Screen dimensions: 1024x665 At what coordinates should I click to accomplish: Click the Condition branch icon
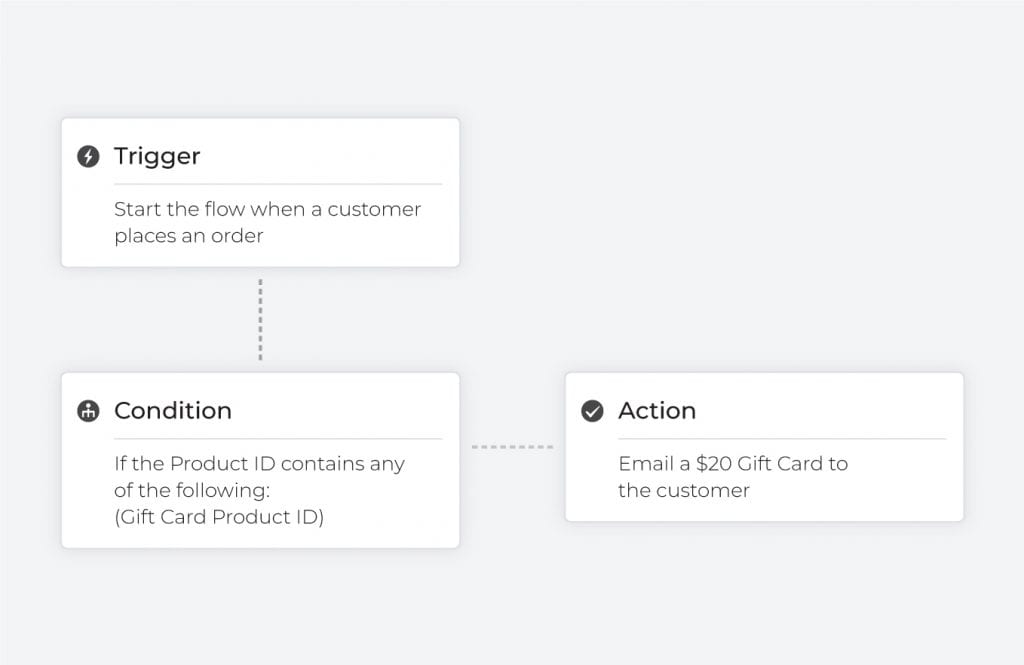click(x=88, y=411)
